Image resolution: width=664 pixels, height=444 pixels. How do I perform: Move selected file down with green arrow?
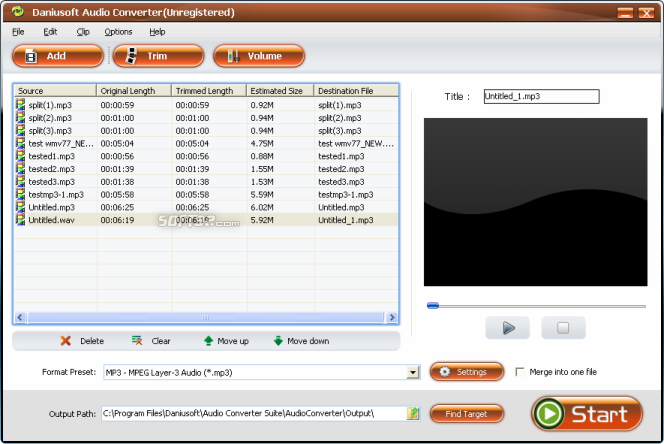pos(301,341)
